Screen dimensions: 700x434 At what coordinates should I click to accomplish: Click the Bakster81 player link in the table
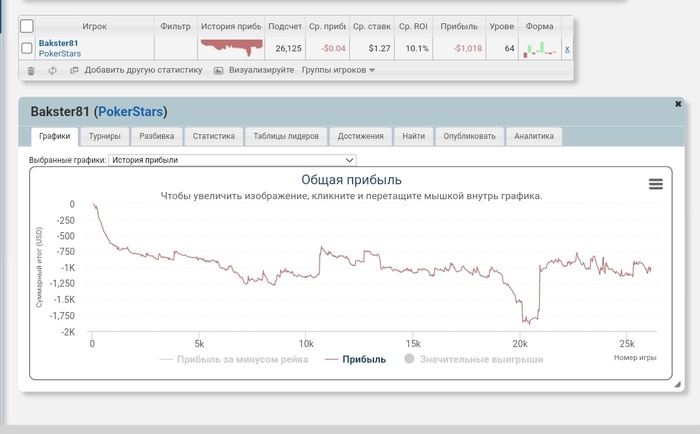pyautogui.click(x=58, y=43)
